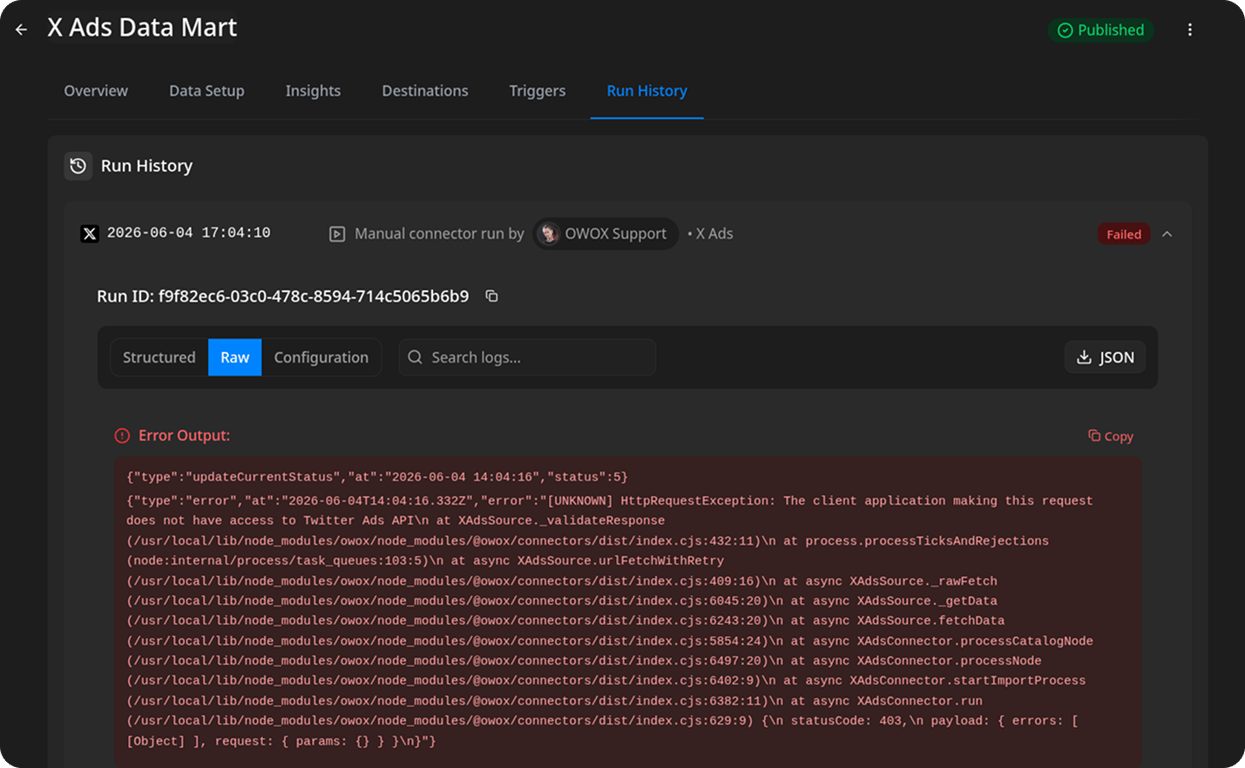Click the manual run play icon
This screenshot has height=768, width=1245.
pos(337,234)
